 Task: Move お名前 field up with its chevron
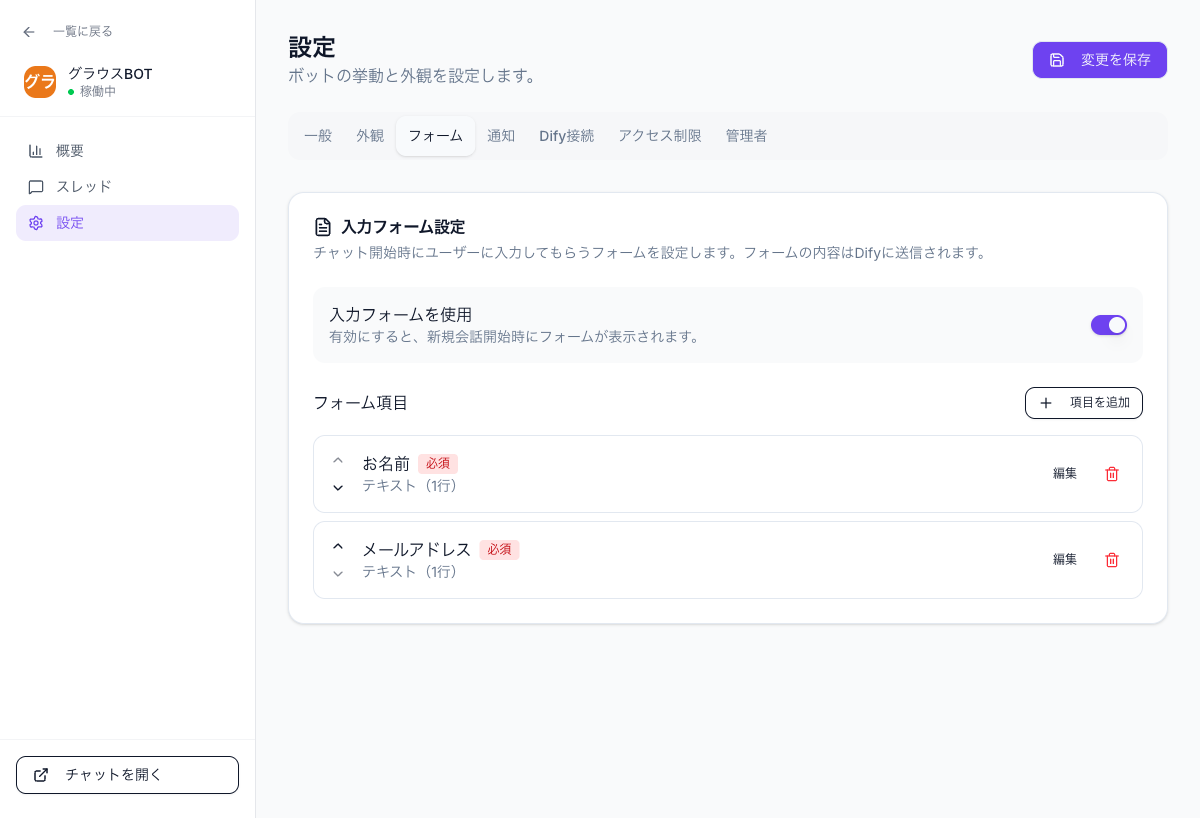[338, 460]
